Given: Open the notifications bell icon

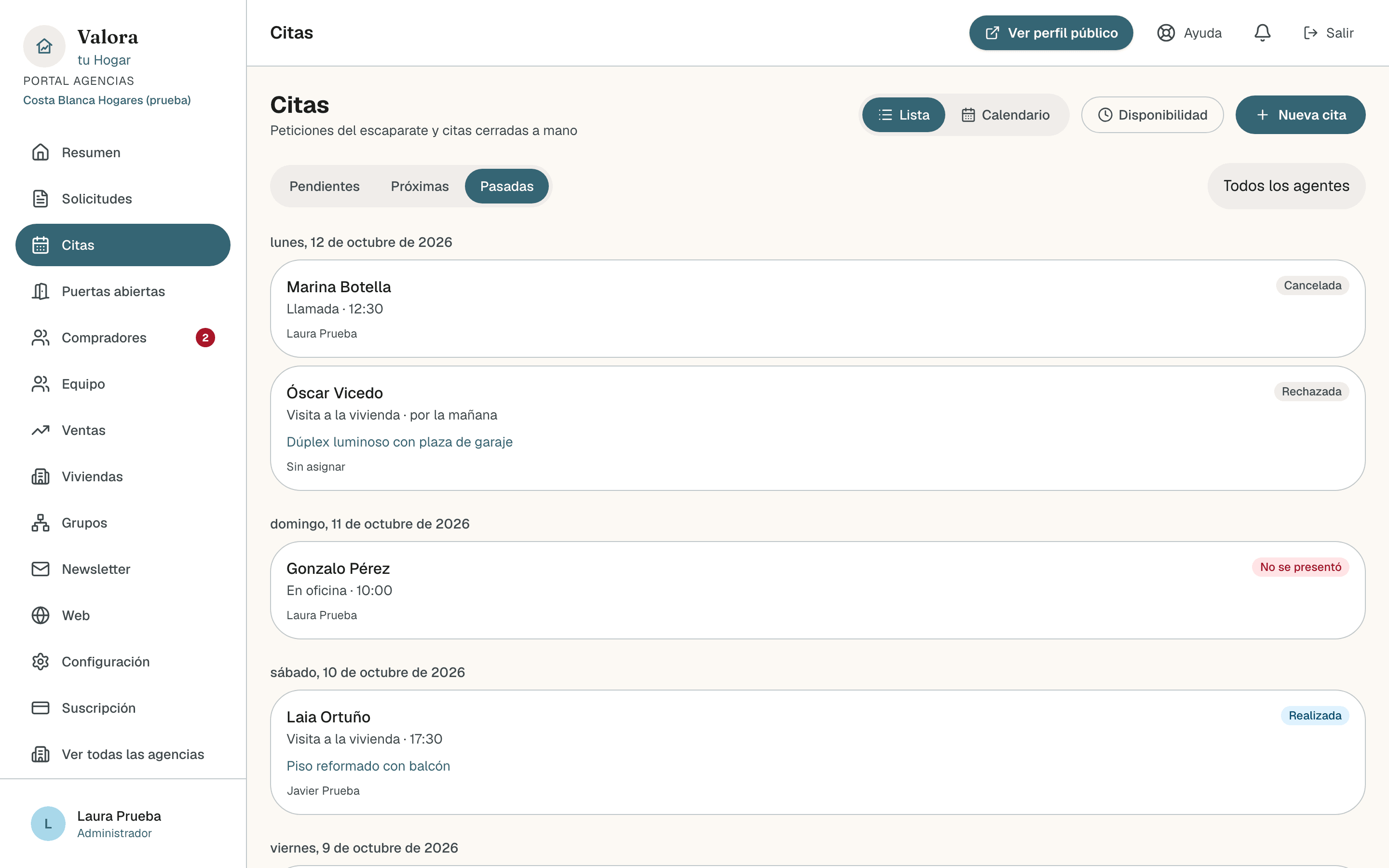Looking at the screenshot, I should click(x=1262, y=33).
